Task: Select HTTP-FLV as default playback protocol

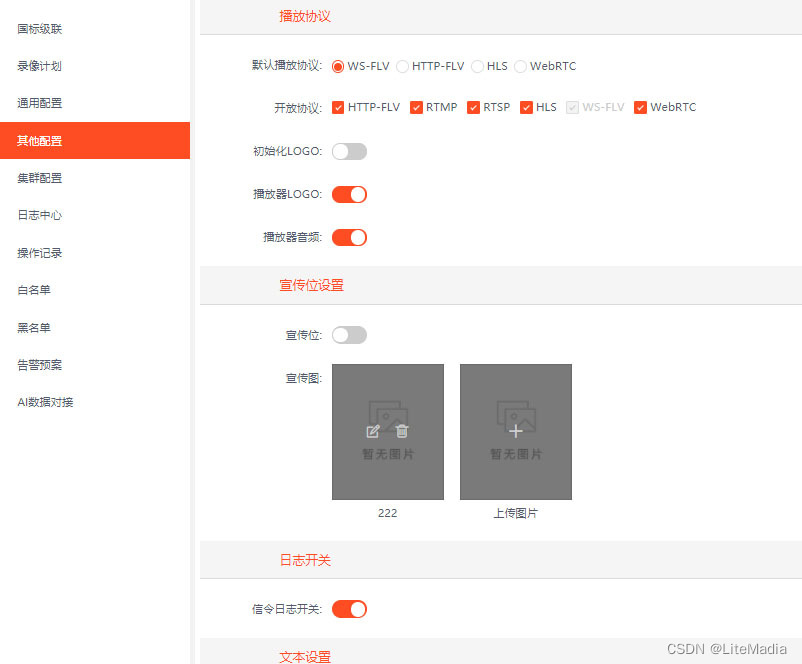Action: coord(403,67)
